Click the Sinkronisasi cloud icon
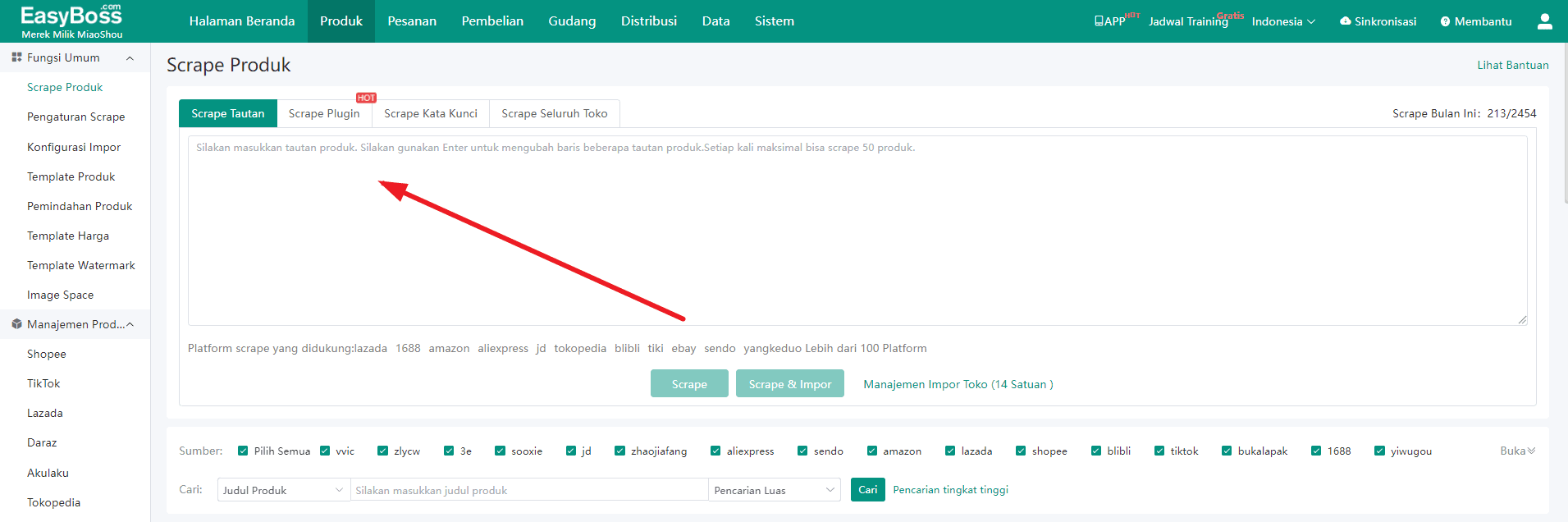 (1345, 21)
